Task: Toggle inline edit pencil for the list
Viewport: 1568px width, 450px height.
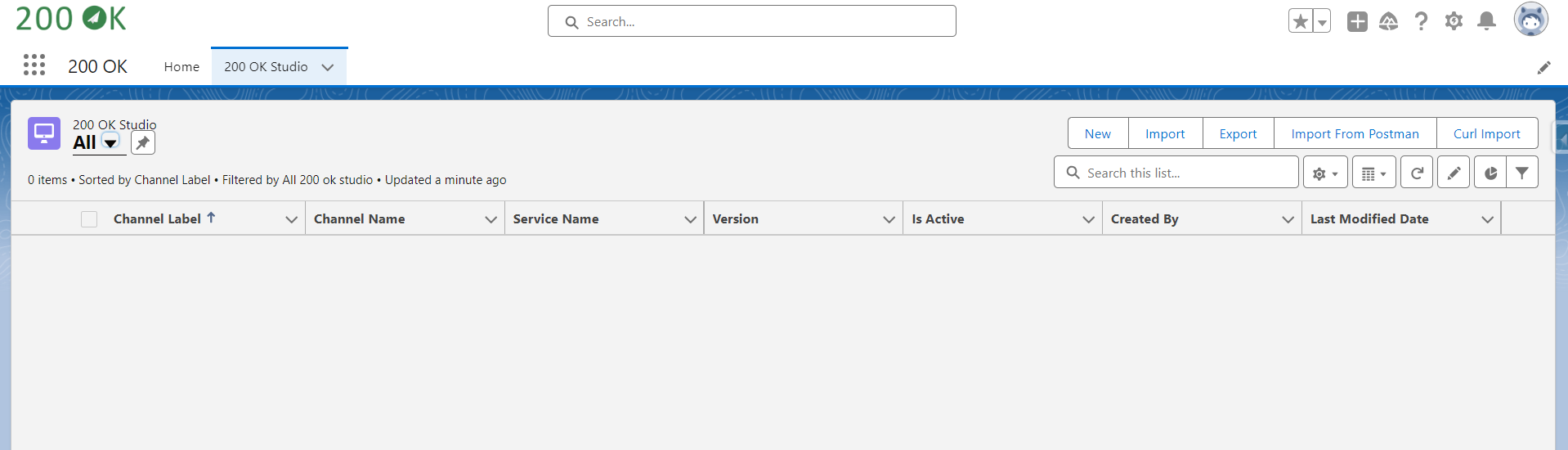Action: [1454, 173]
